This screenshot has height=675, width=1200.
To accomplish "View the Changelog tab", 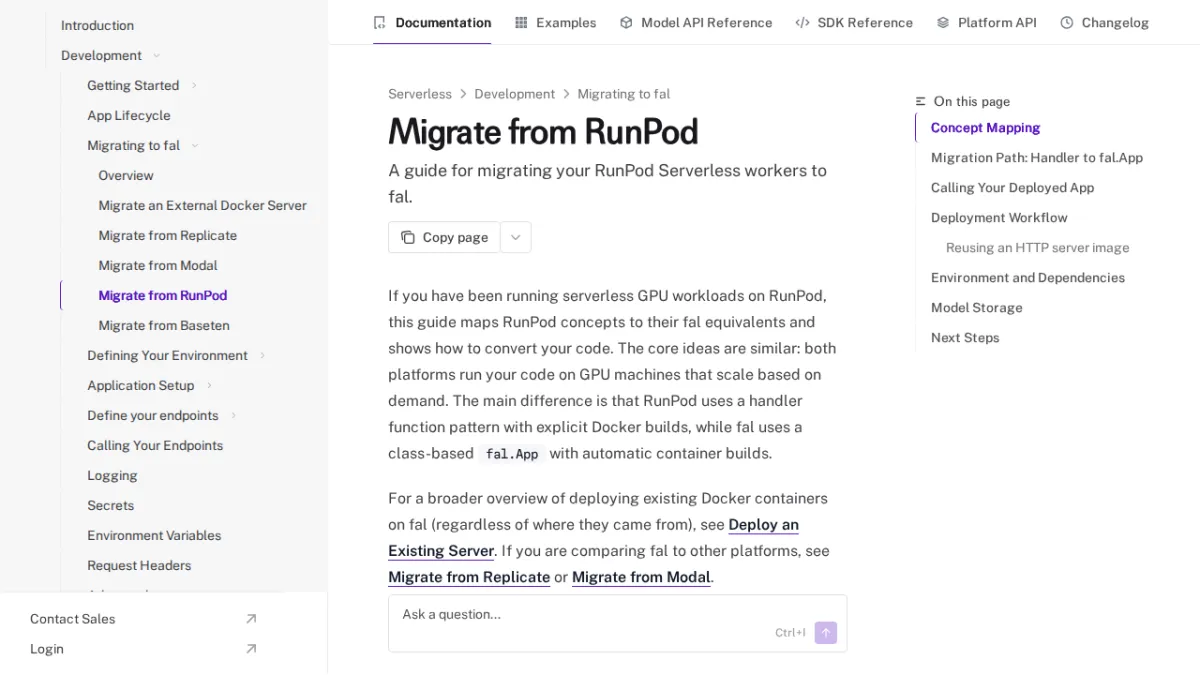I will coord(1104,22).
